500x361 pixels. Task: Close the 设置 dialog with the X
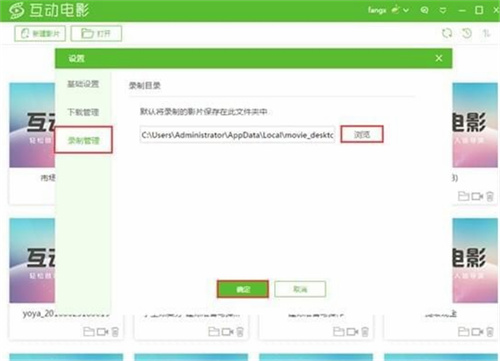click(x=439, y=58)
